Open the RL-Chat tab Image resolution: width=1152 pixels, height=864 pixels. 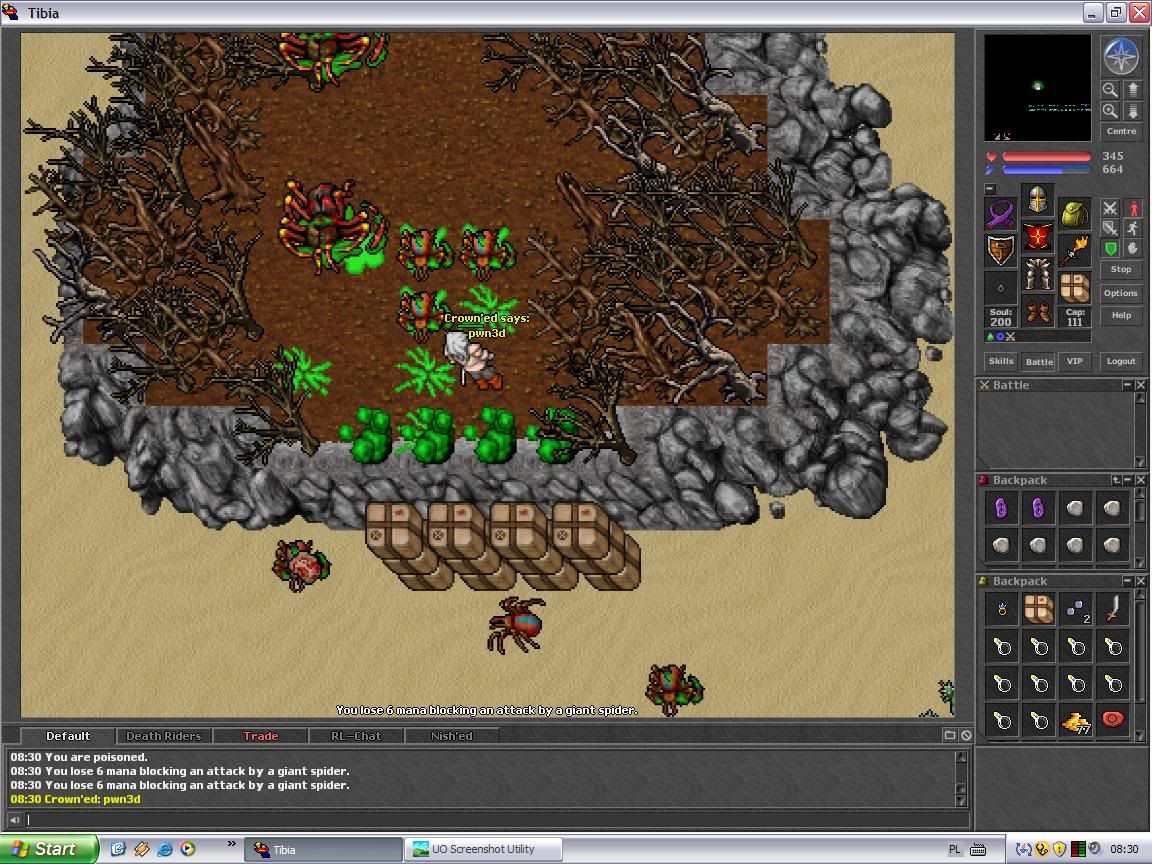tap(356, 735)
